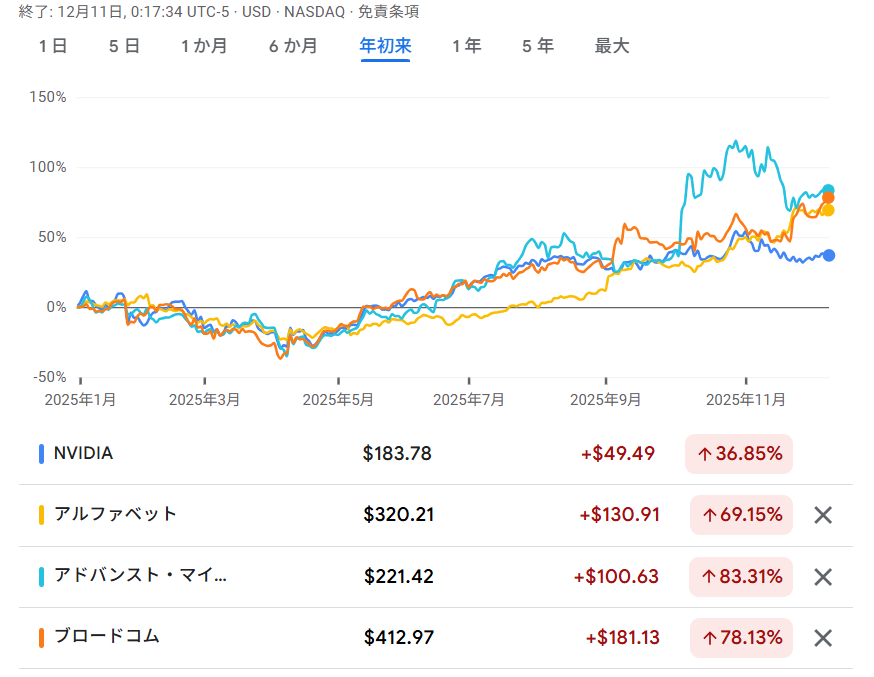Viewport: 874px width, 677px height.
Task: Click the price $320.21
Action: [399, 515]
